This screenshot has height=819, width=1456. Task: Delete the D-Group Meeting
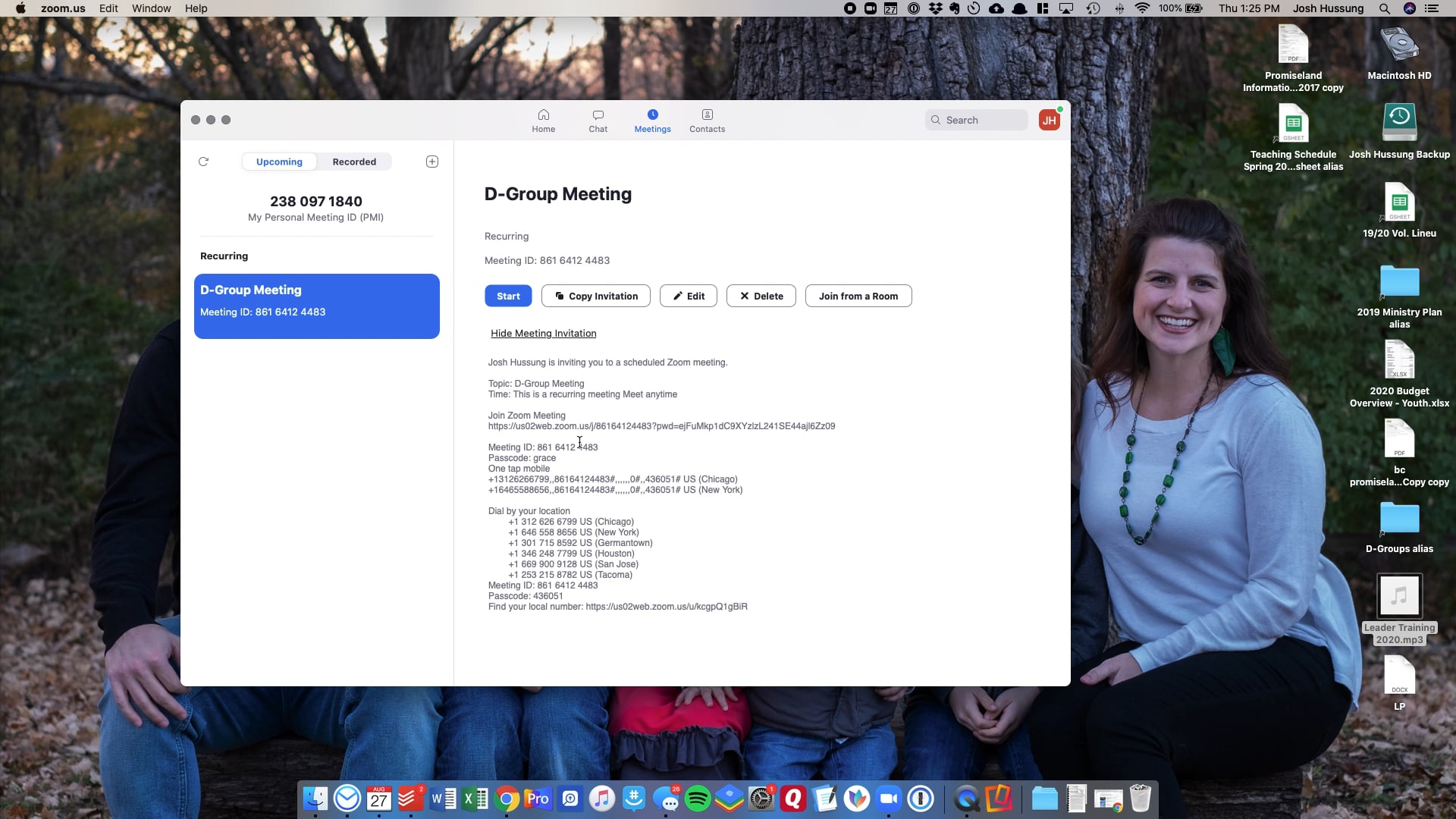click(x=761, y=296)
